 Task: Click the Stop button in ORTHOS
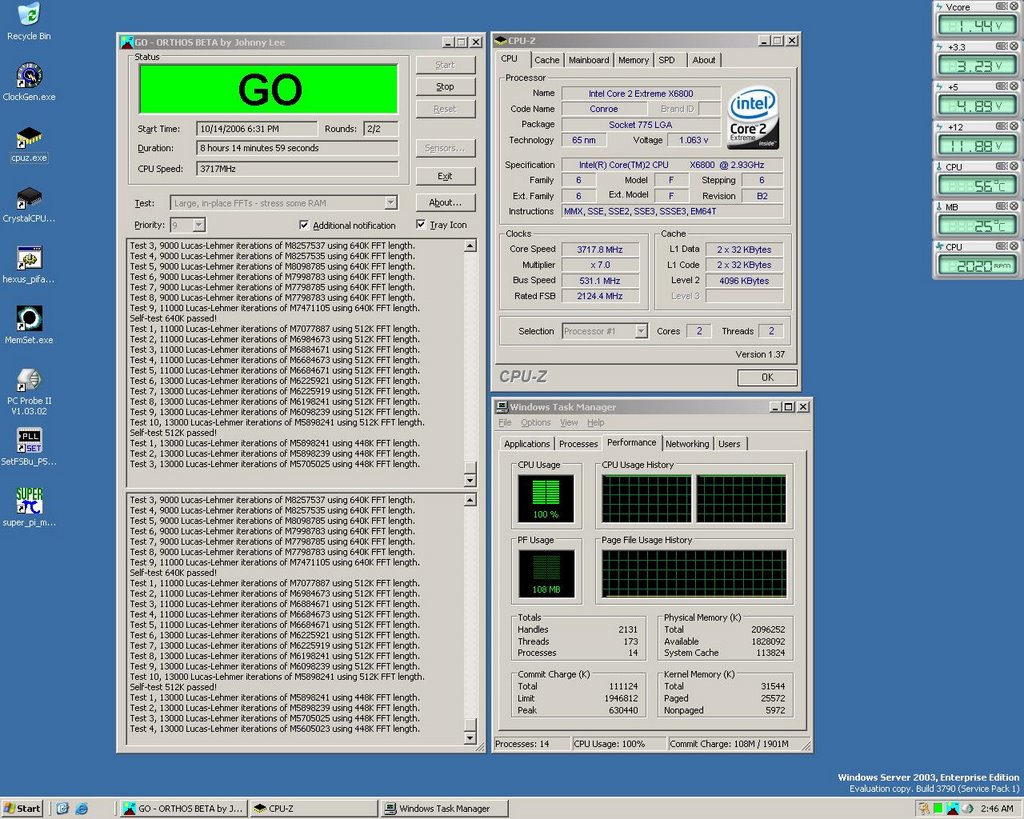[x=445, y=87]
